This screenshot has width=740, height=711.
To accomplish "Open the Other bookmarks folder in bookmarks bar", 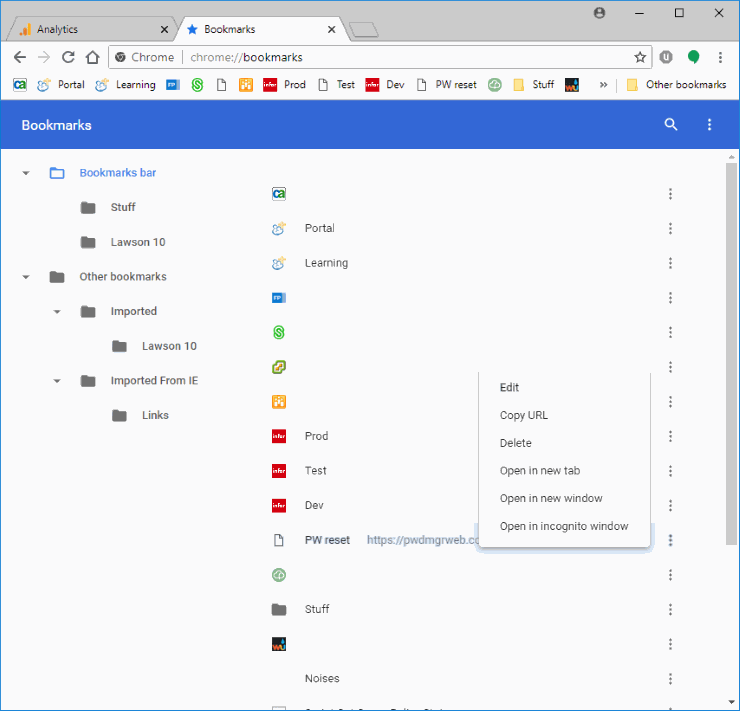I will coord(676,85).
